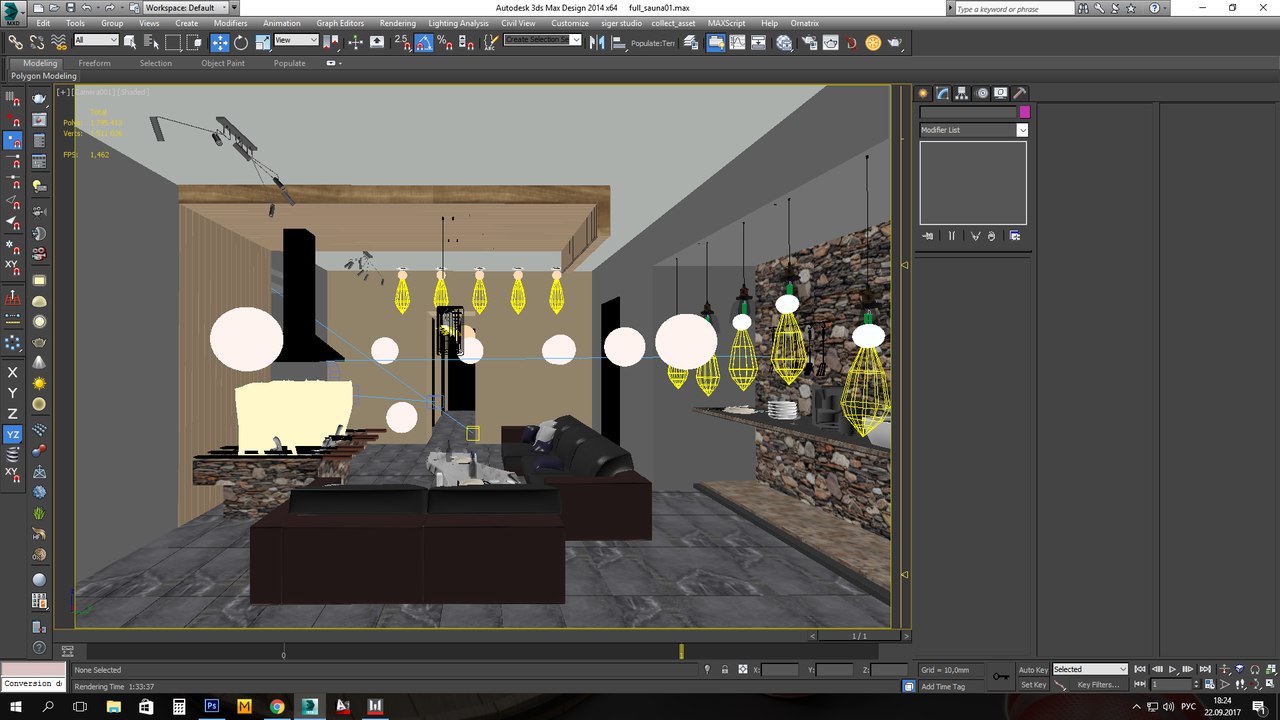Image resolution: width=1280 pixels, height=720 pixels.
Task: Open the Create command panel tab
Action: (x=924, y=93)
